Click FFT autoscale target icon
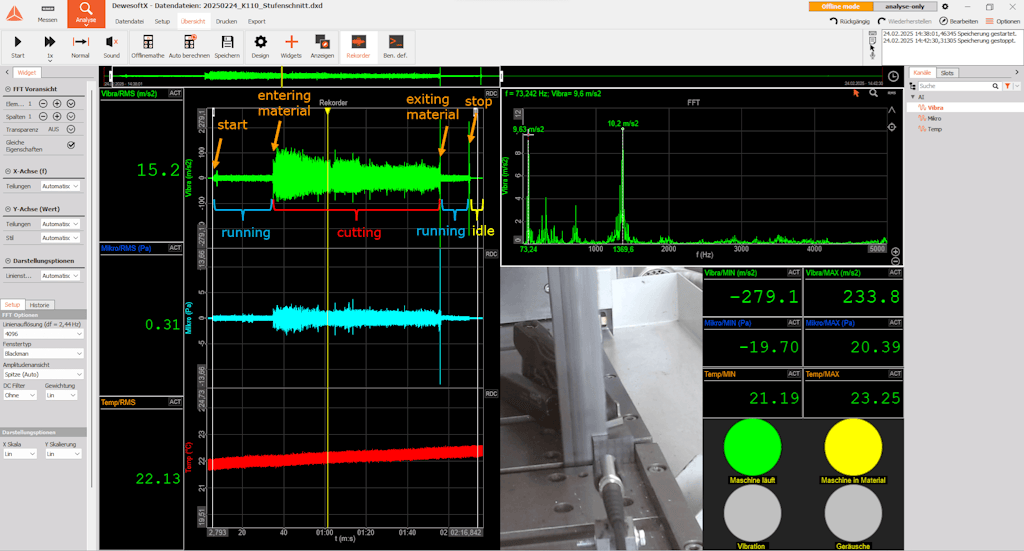Screen dimensions: 1024x551 coord(891,127)
